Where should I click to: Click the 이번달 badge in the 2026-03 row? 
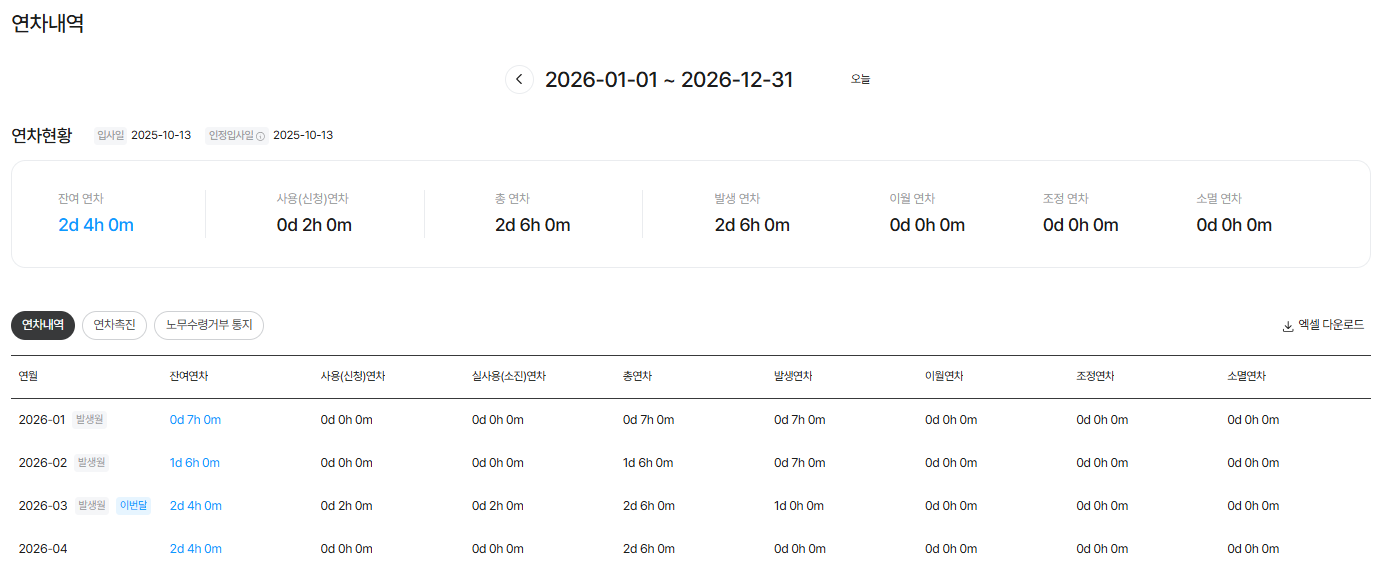pyautogui.click(x=133, y=506)
